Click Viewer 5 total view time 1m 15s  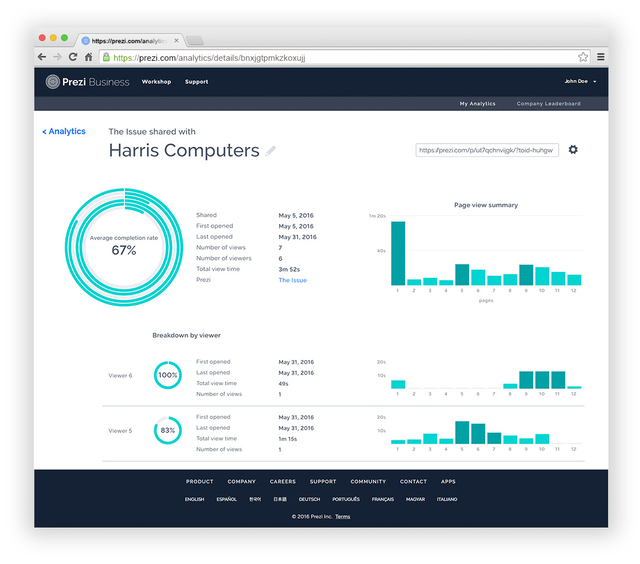[x=288, y=439]
